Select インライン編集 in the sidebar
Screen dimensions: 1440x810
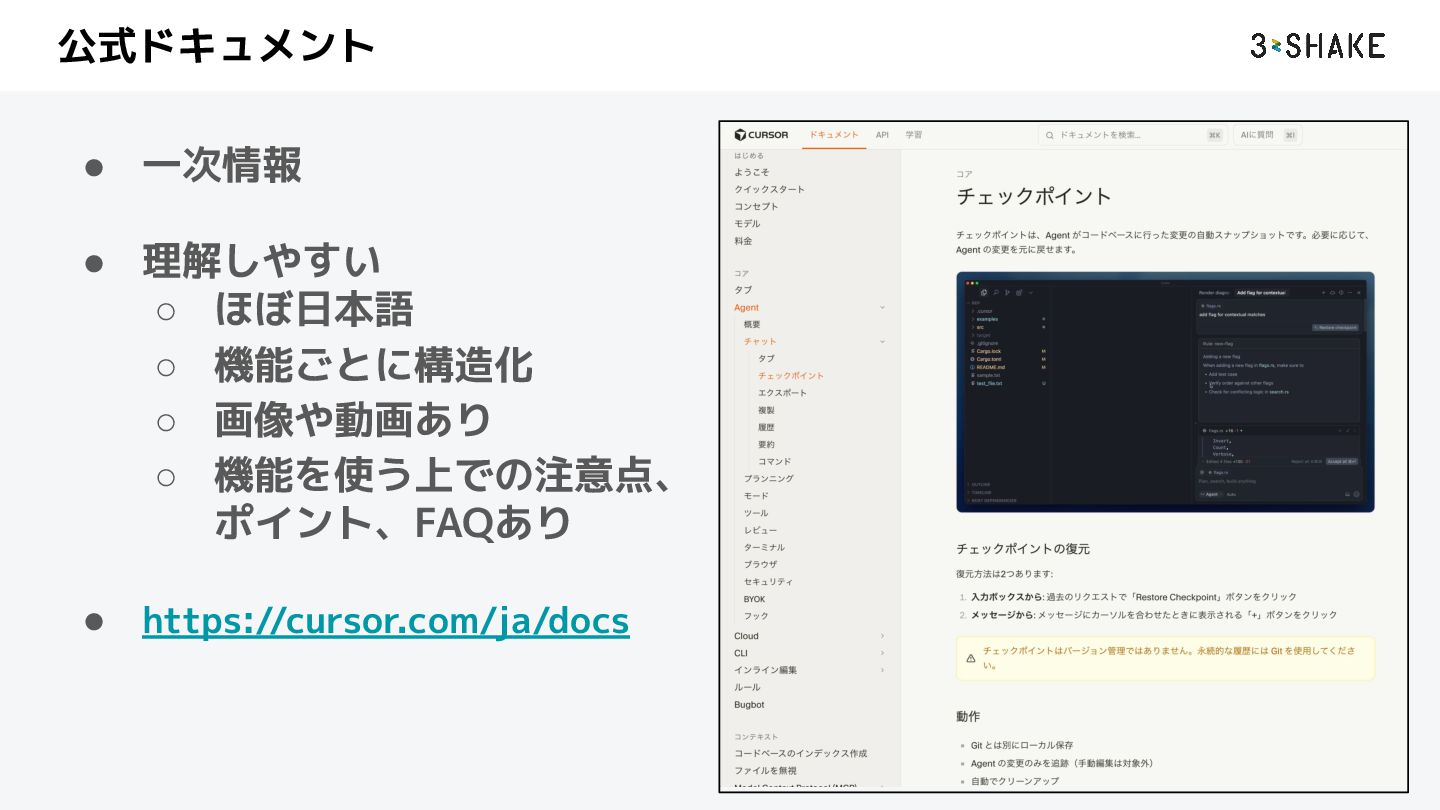pyautogui.click(x=766, y=670)
